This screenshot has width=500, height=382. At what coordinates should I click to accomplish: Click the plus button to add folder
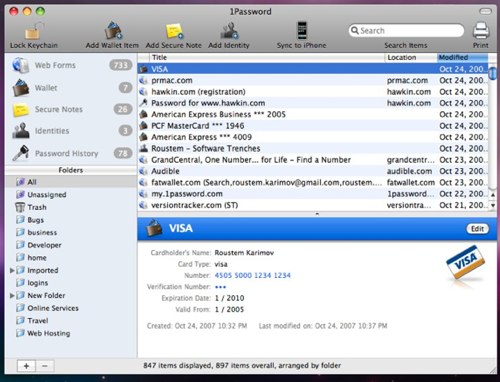(x=26, y=366)
